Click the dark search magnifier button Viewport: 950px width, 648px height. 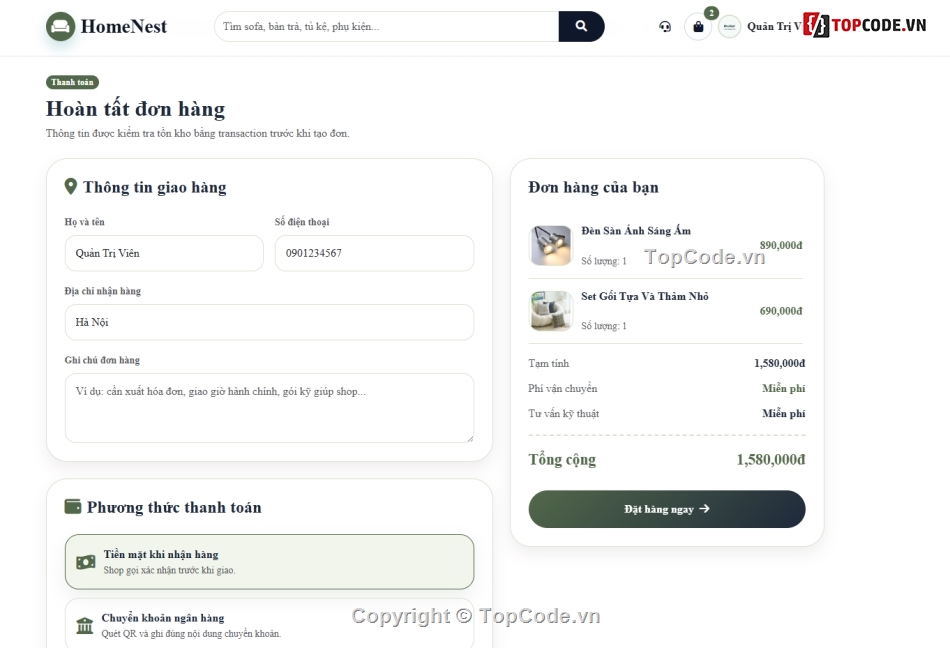(x=582, y=27)
